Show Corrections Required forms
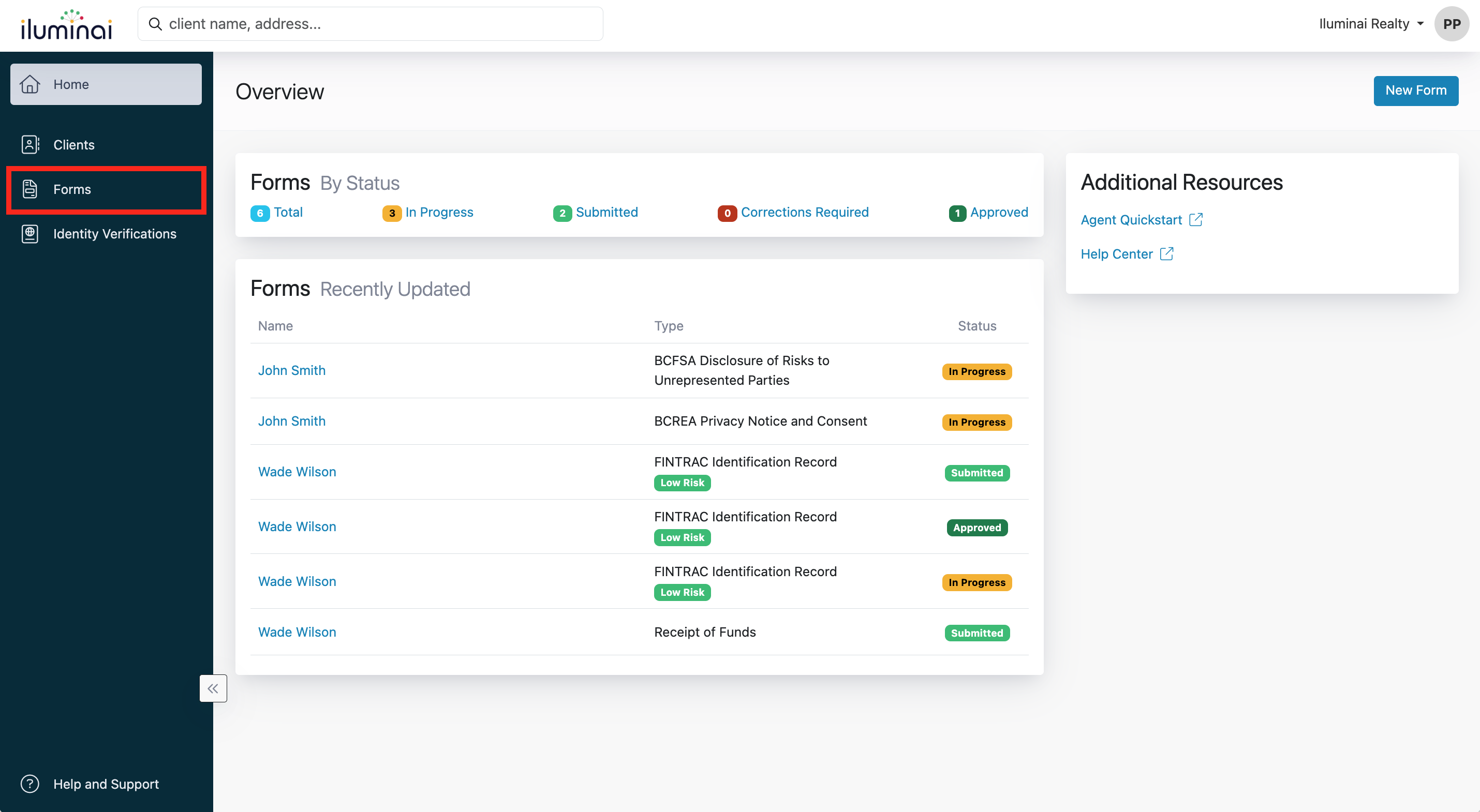 (804, 213)
